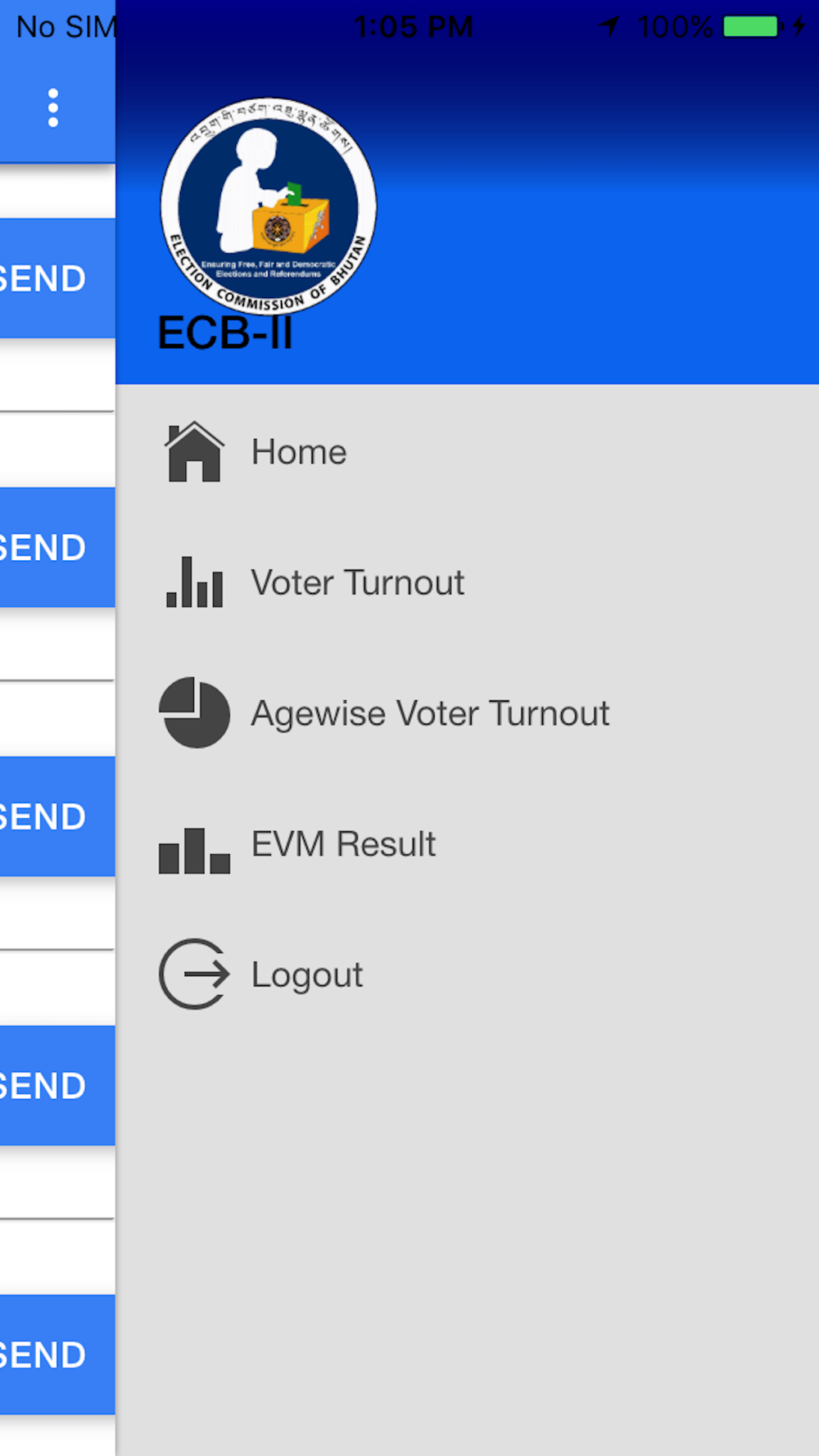Image resolution: width=819 pixels, height=1456 pixels.
Task: Tap the Home house icon
Action: click(194, 451)
